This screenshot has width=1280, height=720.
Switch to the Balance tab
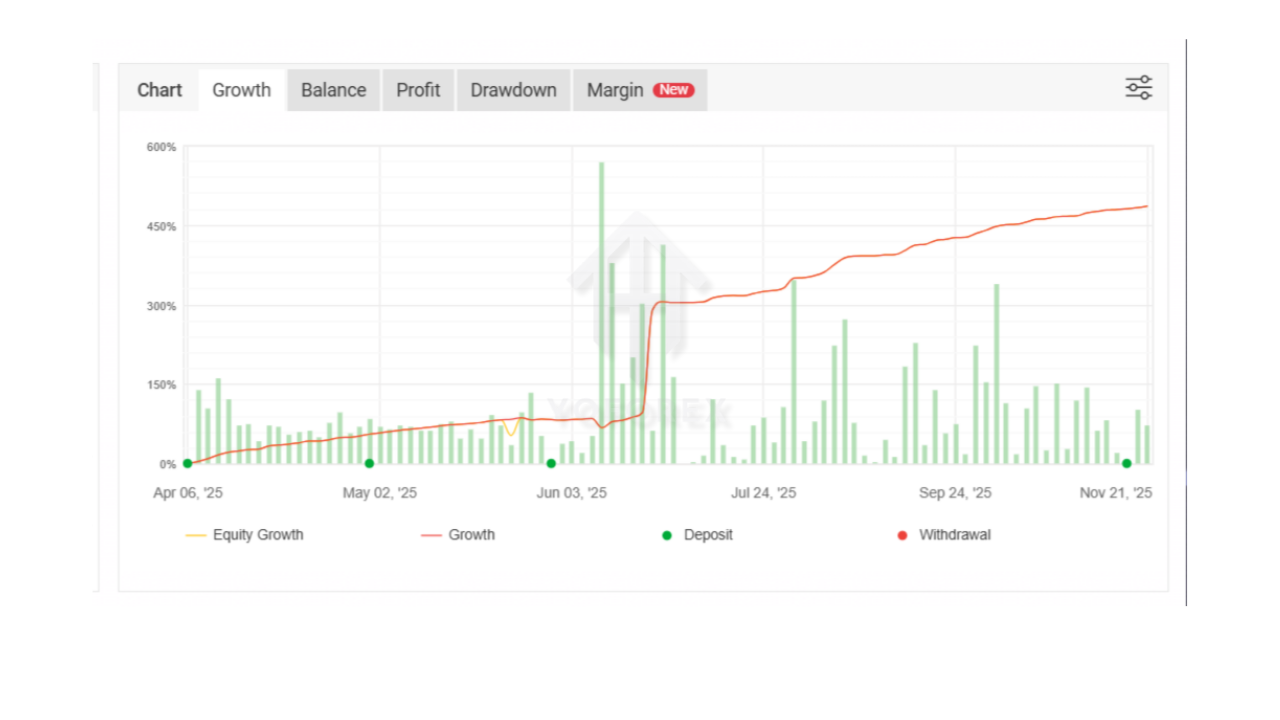tap(333, 90)
